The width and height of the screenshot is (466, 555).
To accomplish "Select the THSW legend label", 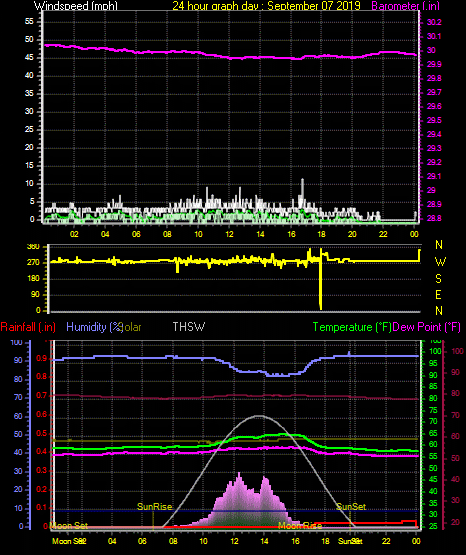I will (189, 326).
